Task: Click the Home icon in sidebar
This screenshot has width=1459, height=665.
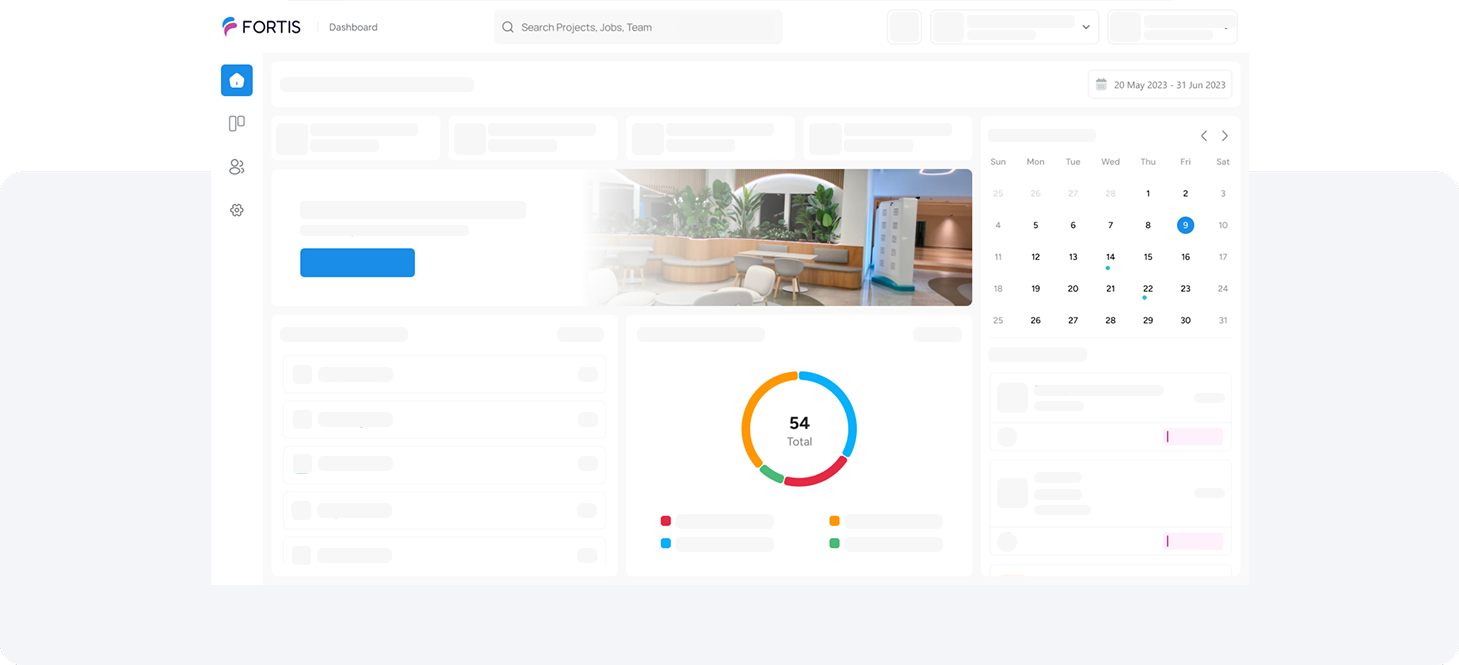Action: tap(237, 81)
